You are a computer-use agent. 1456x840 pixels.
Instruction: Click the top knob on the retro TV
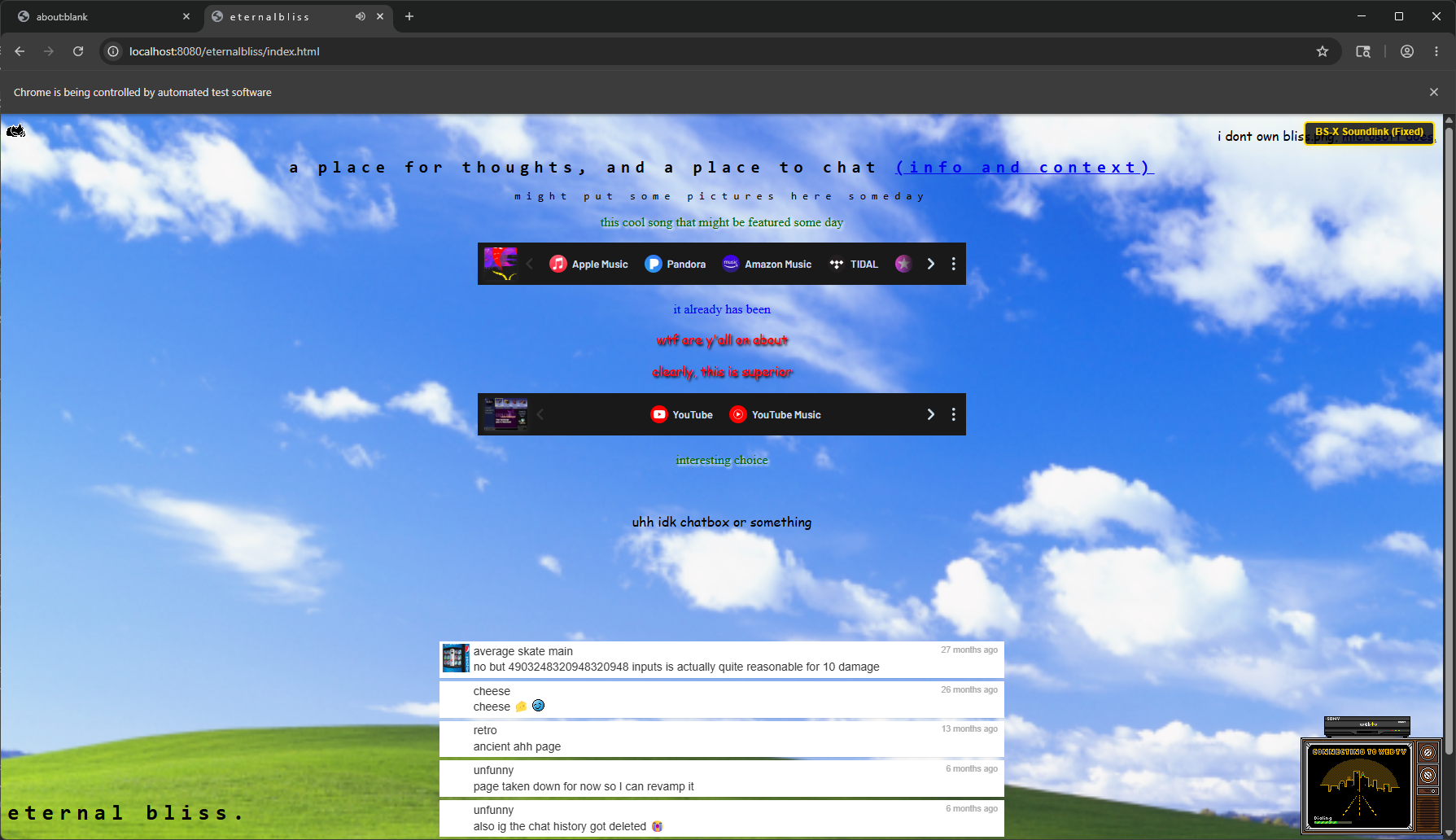tap(1428, 753)
